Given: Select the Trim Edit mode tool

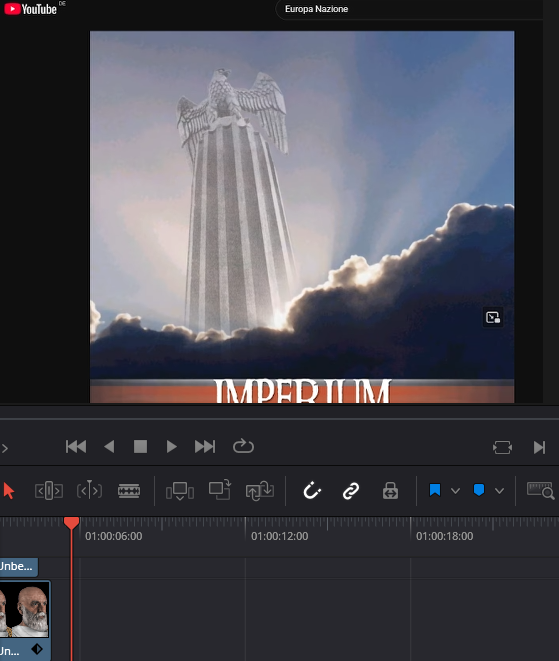Looking at the screenshot, I should [48, 491].
